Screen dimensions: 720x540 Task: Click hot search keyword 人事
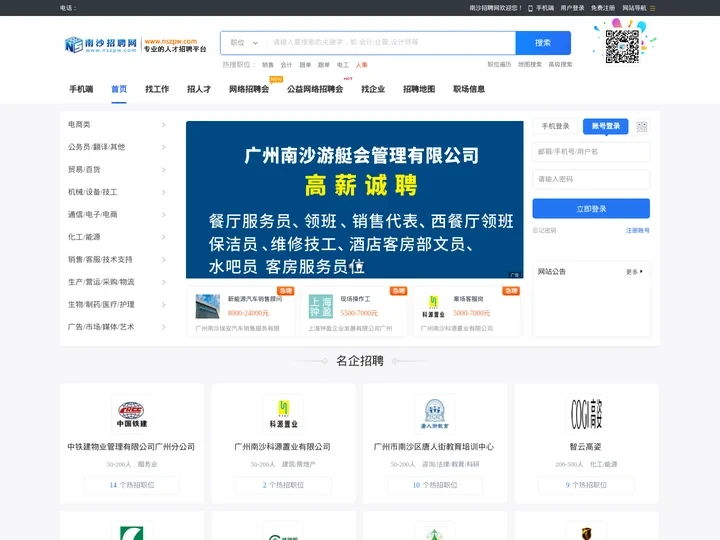pos(361,65)
